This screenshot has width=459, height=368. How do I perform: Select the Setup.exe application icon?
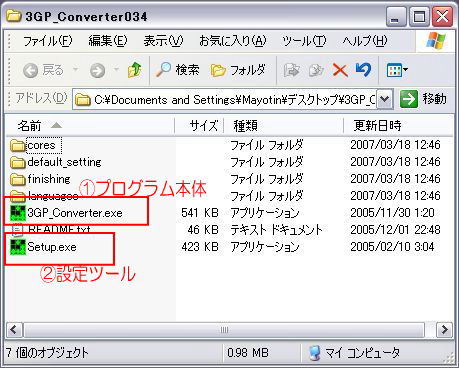point(18,247)
